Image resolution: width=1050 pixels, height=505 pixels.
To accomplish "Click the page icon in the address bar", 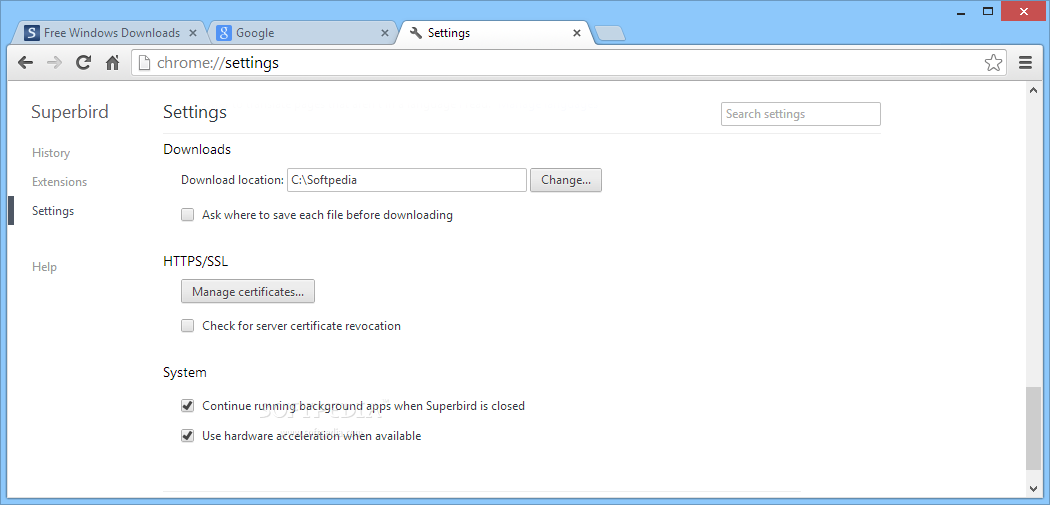I will [x=143, y=63].
